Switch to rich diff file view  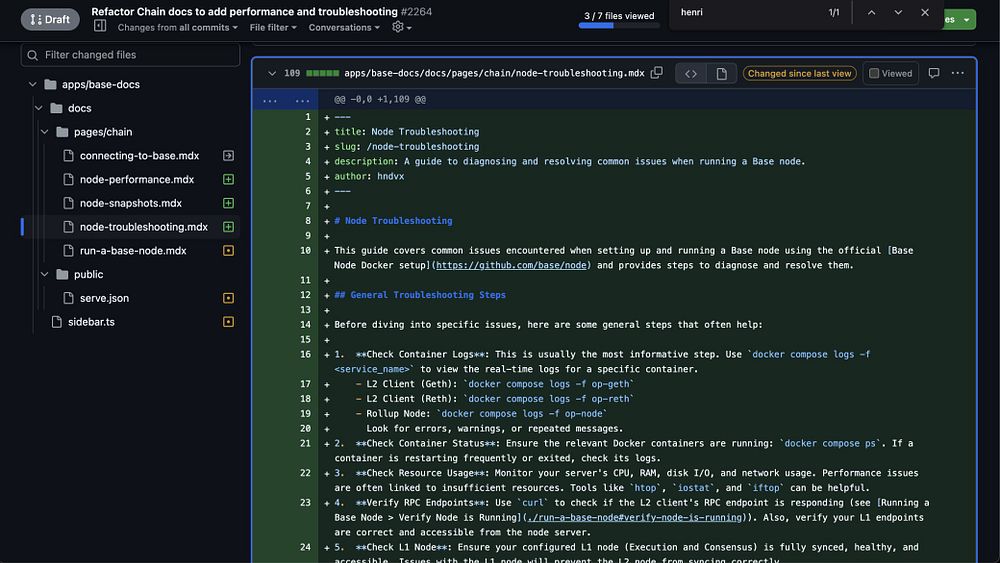721,73
